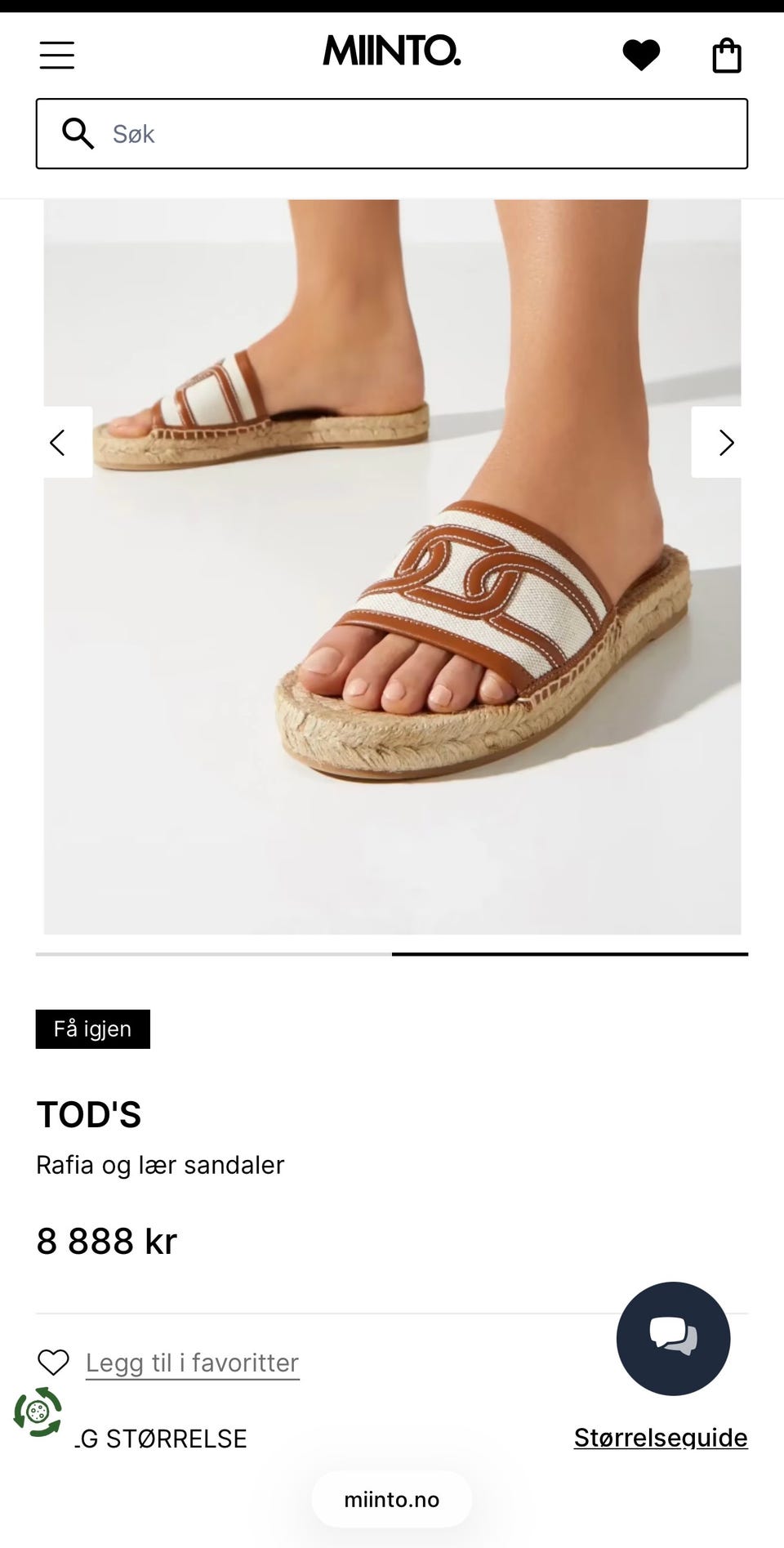Tap the search magnifier icon
The width and height of the screenshot is (784, 1548).
[x=78, y=133]
